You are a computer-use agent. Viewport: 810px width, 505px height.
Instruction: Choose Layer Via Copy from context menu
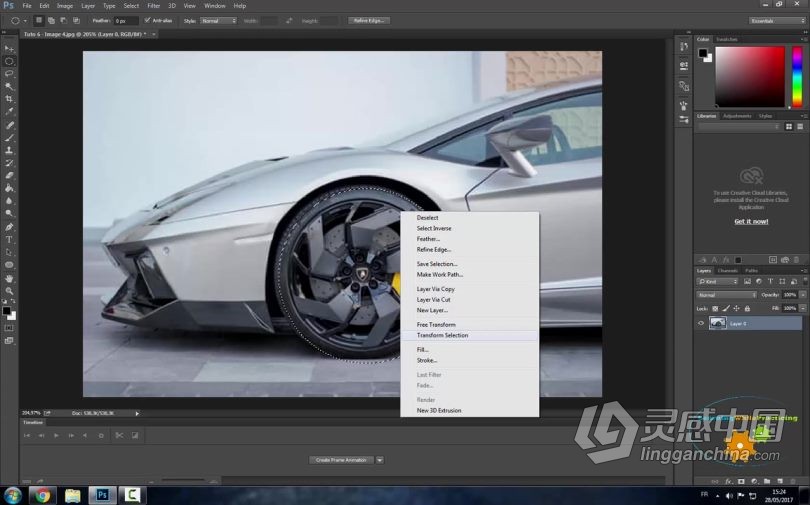pyautogui.click(x=435, y=289)
